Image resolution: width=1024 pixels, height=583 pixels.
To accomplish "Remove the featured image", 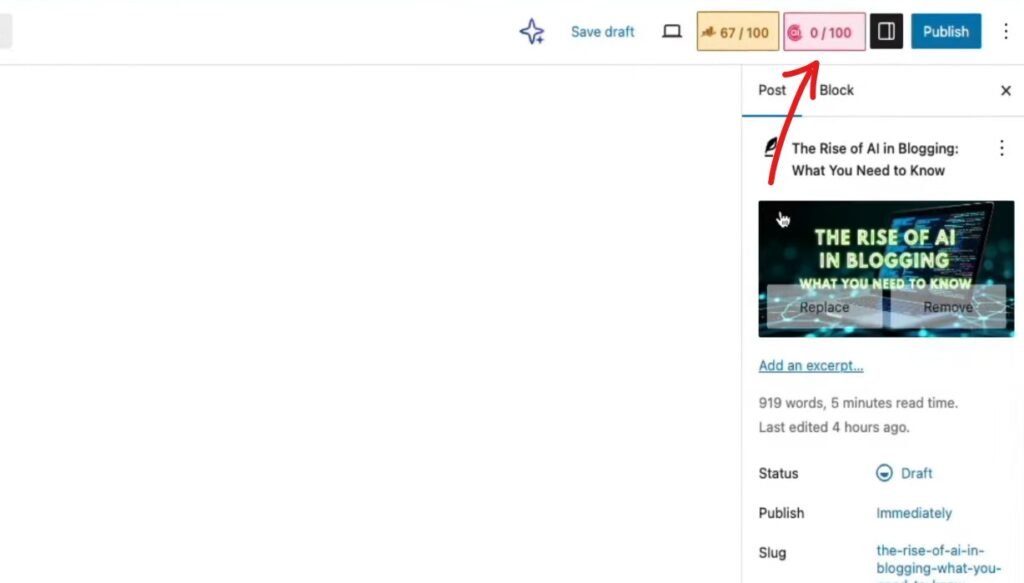I will (948, 307).
